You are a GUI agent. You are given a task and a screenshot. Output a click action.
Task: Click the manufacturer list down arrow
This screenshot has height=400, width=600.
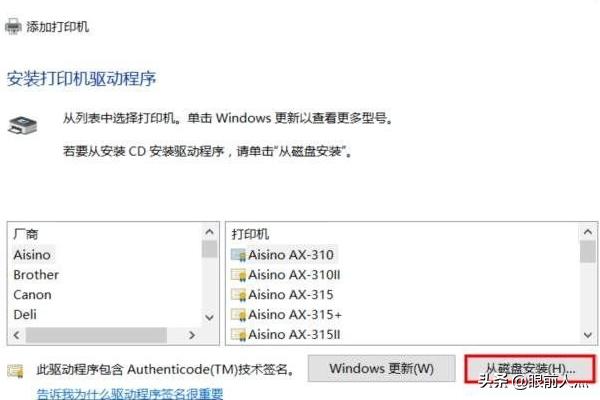click(x=209, y=317)
